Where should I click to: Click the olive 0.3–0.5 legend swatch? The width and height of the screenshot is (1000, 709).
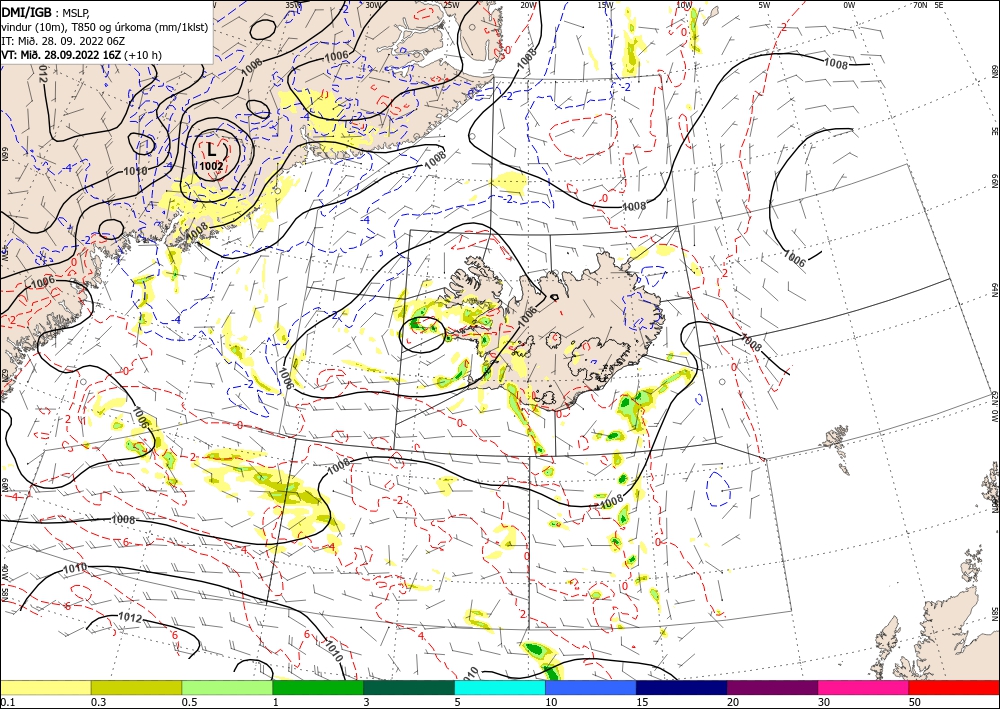tap(136, 688)
